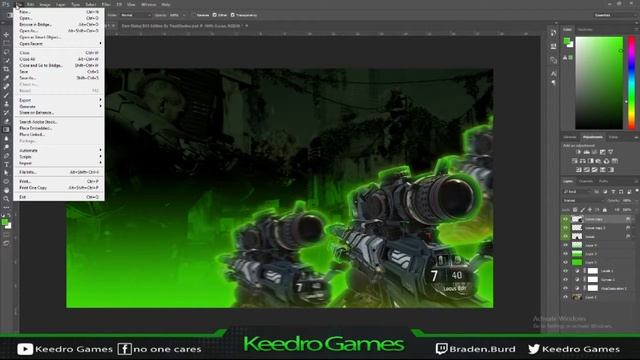640x360 pixels.
Task: Select the Gradient tool
Action: 6,130
